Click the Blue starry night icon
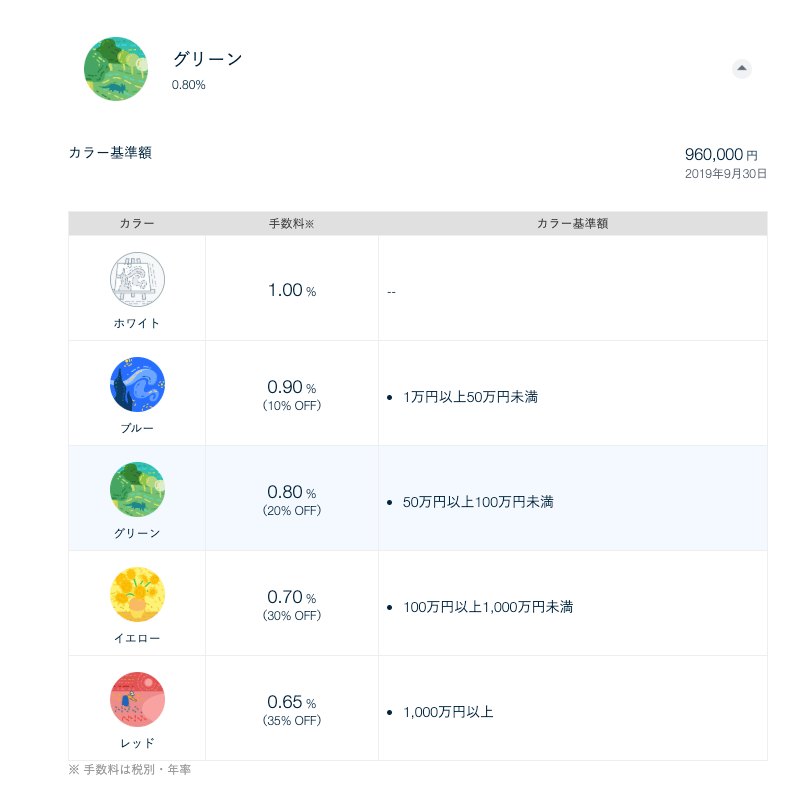Screen dimensions: 805x802 [x=137, y=385]
